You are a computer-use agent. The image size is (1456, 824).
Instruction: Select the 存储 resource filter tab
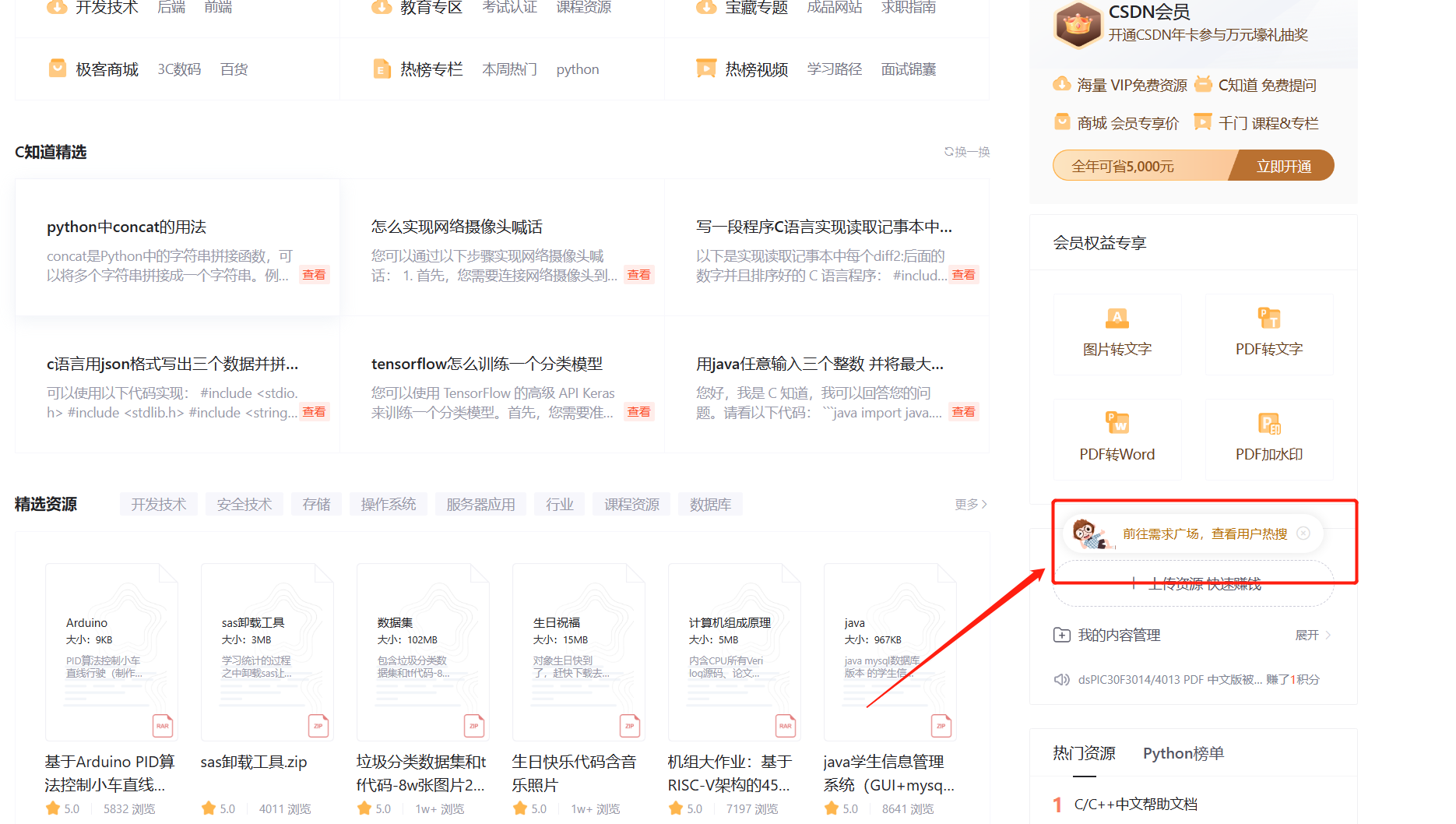coord(317,504)
